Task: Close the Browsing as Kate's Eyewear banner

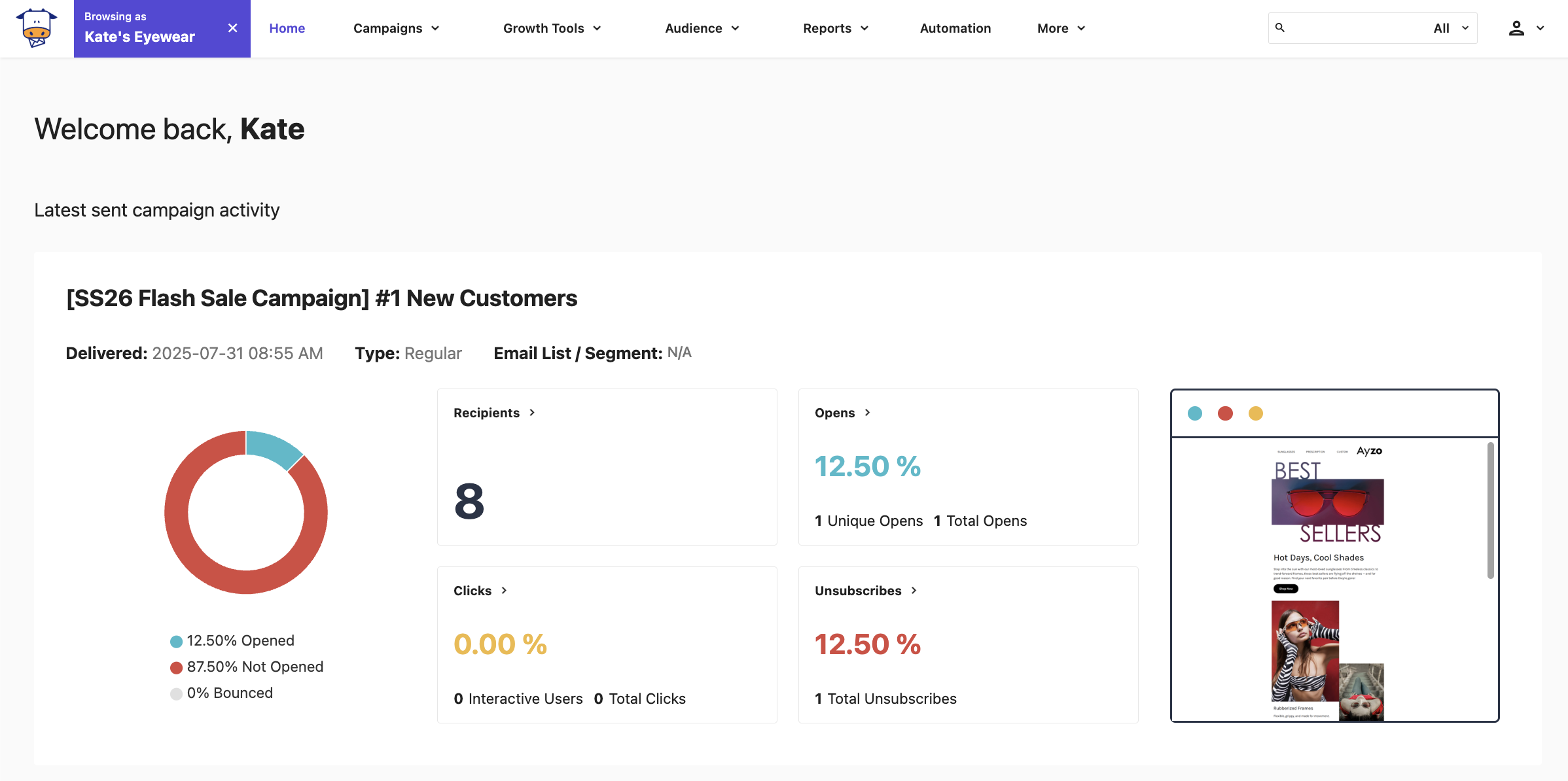Action: click(232, 28)
